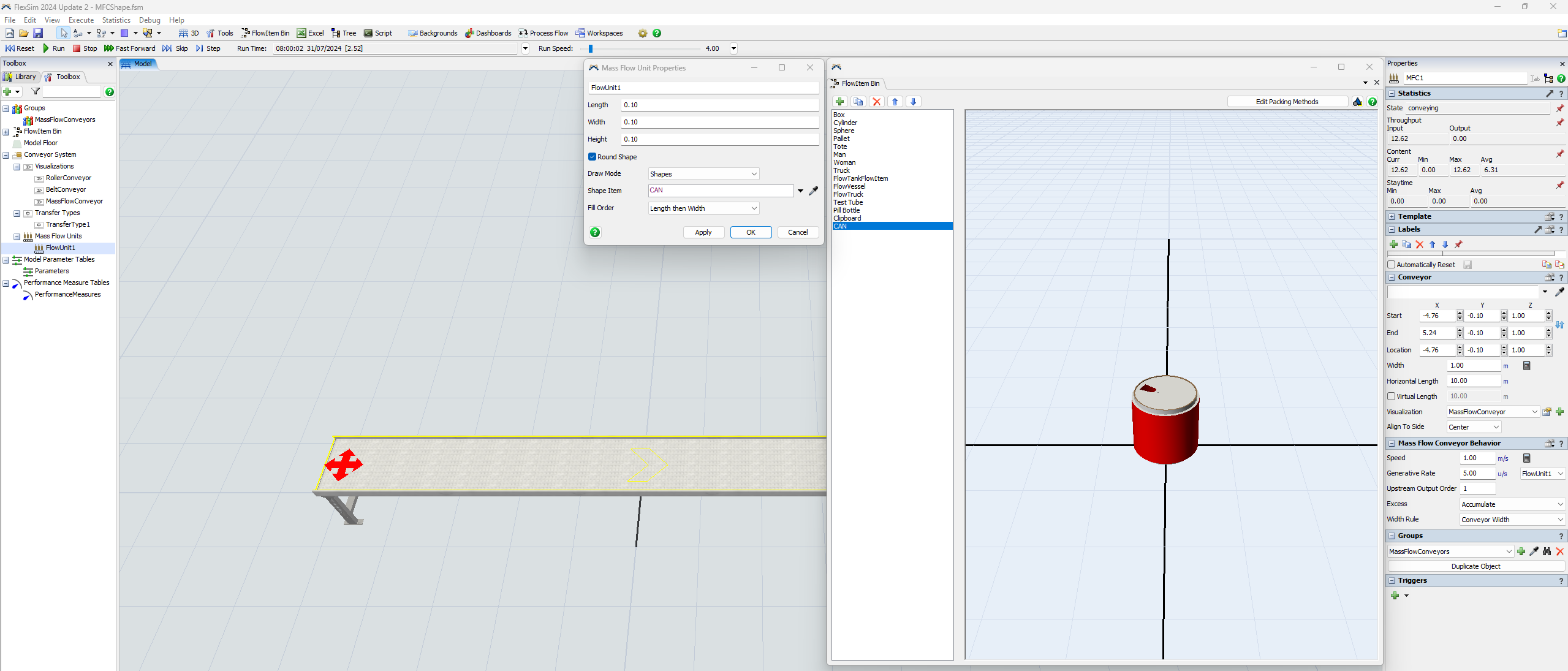
Task: Click the Apply button
Action: coord(703,232)
